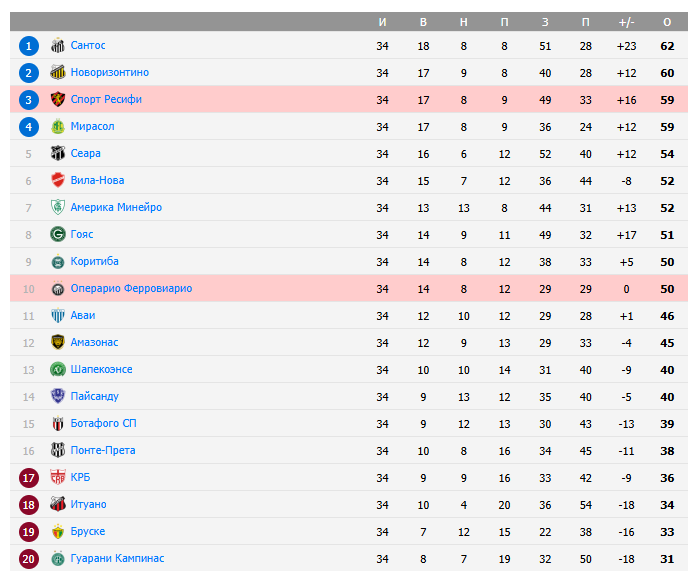Screen dimensions: 695x580
Task: Click the Santos club crest icon
Action: [57, 46]
